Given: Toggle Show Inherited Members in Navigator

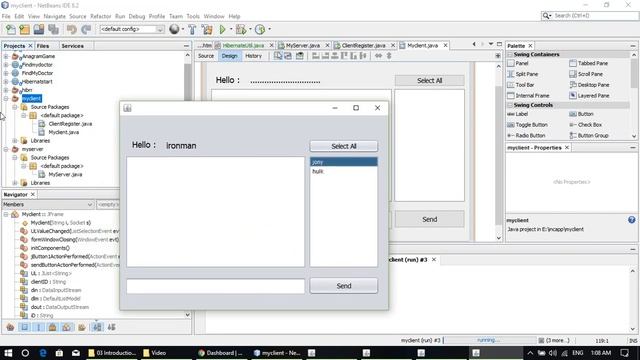Looking at the screenshot, I should point(10,327).
